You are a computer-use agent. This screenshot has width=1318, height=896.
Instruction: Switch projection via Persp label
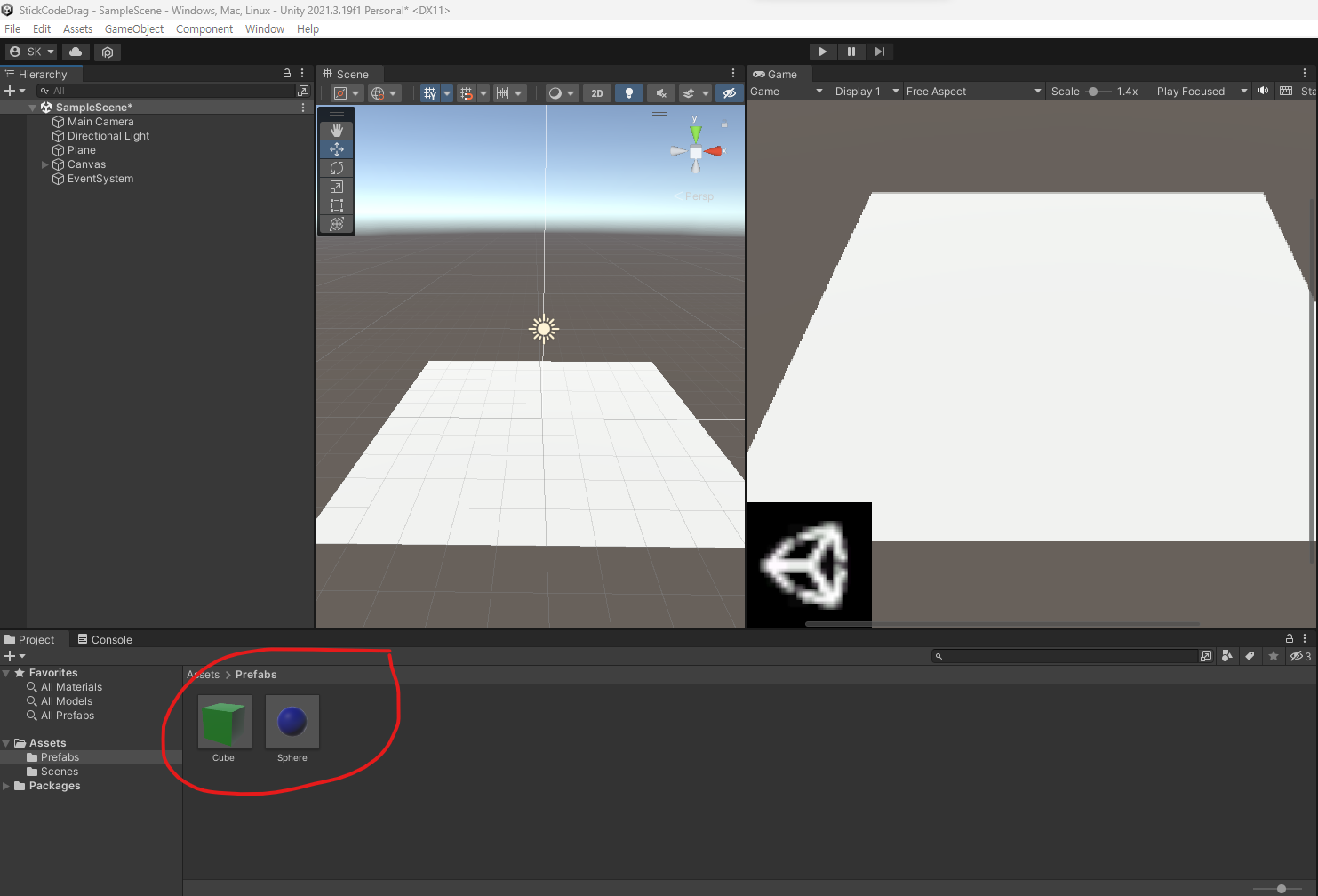pos(699,196)
